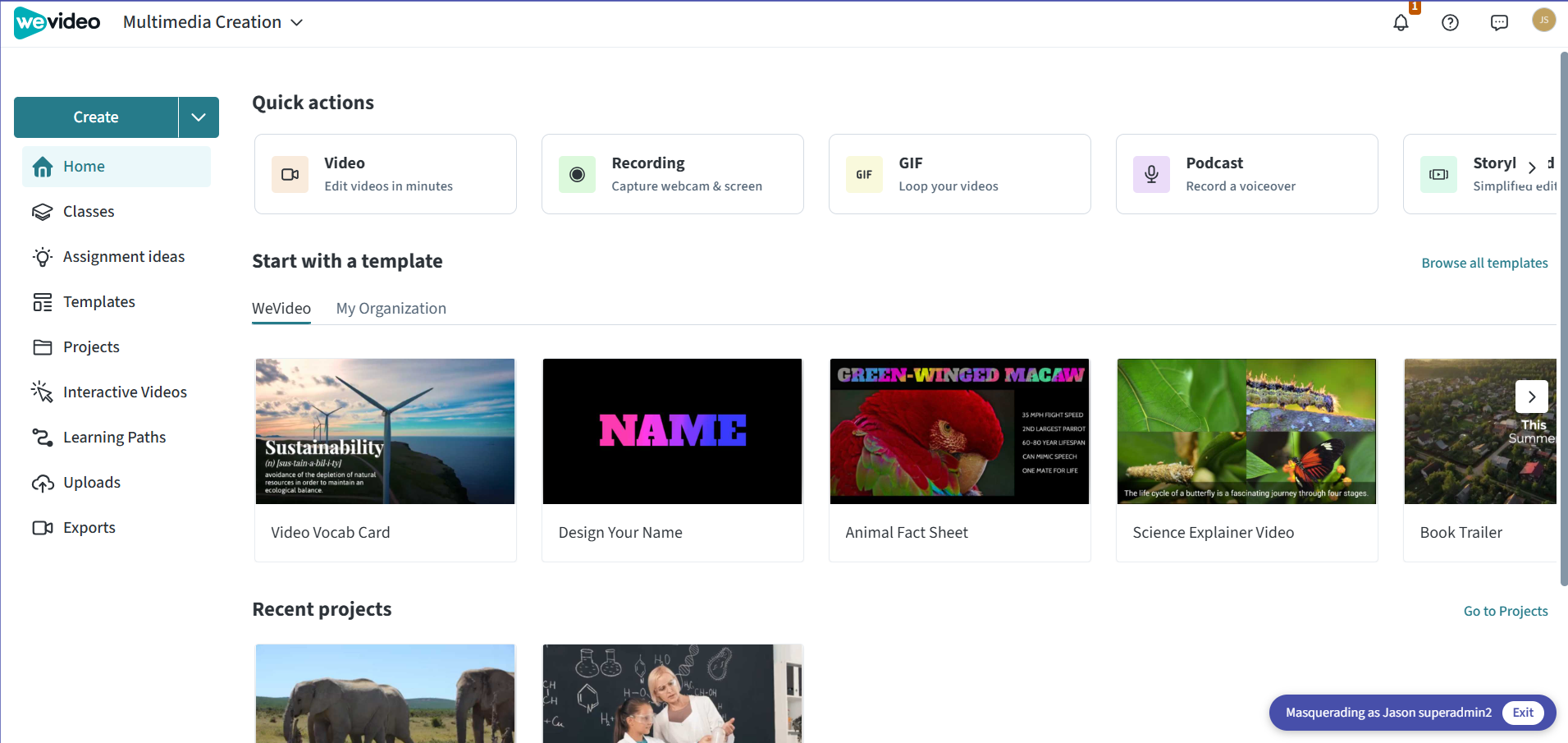Open the Book Trailer template
Viewport: 1568px width, 743px height.
tap(1479, 460)
